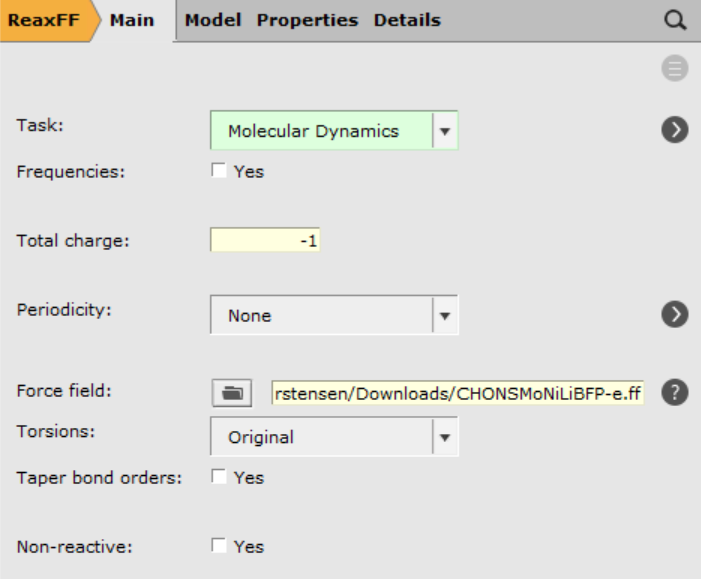
Task: Switch to the Model tab
Action: 213,20
